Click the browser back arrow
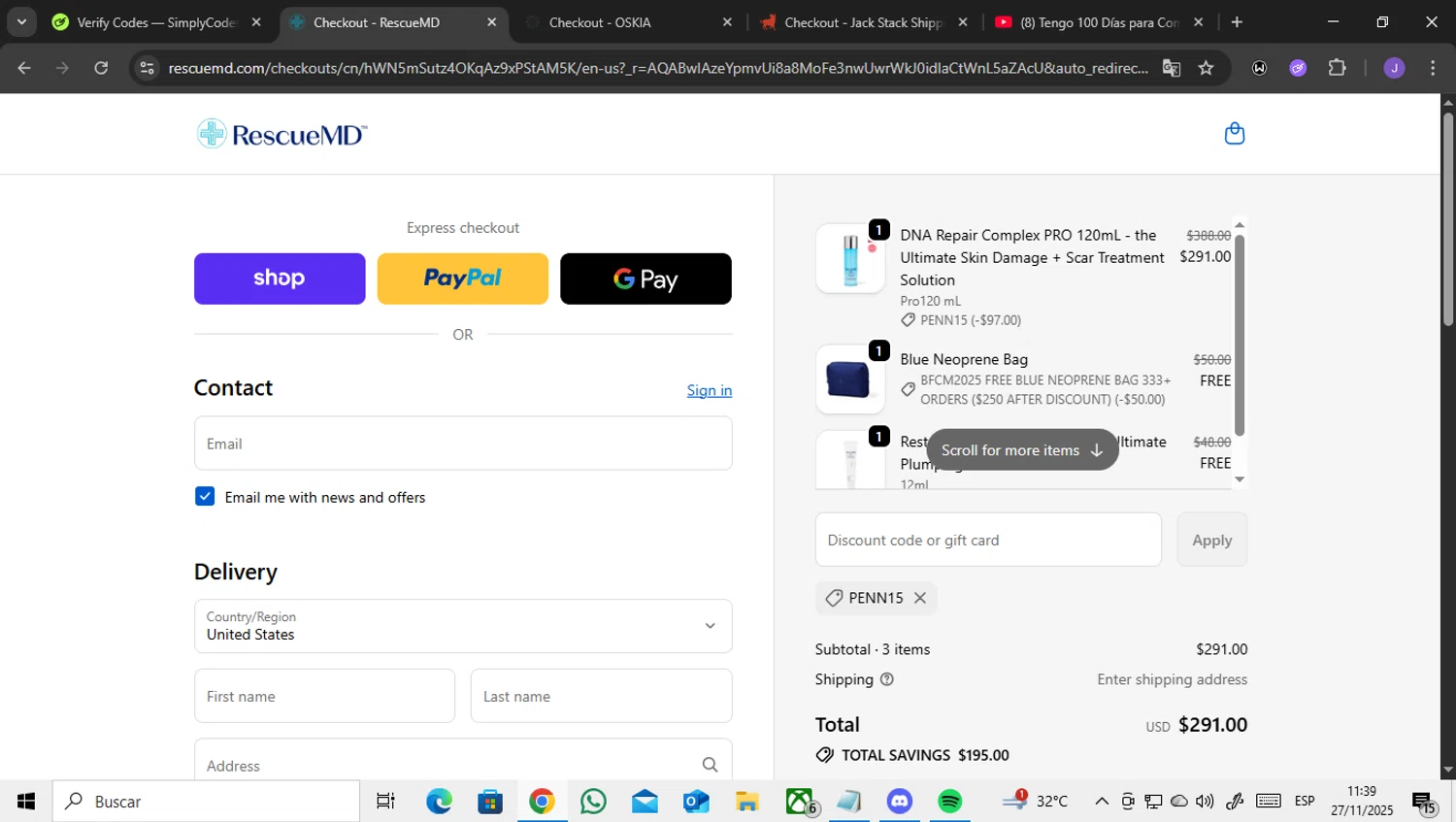Image resolution: width=1456 pixels, height=822 pixels. [x=24, y=68]
